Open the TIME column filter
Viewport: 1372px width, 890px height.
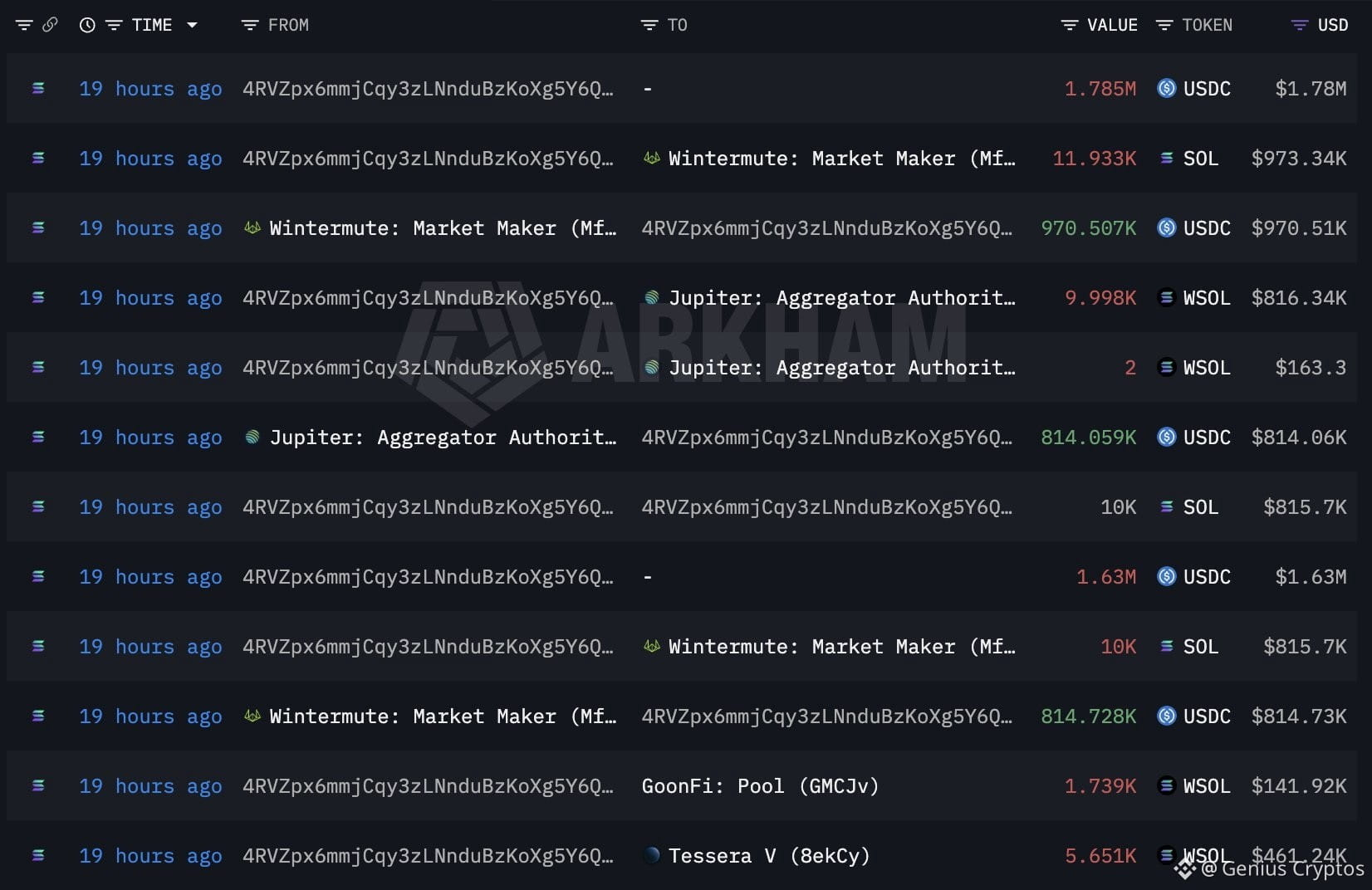[115, 25]
